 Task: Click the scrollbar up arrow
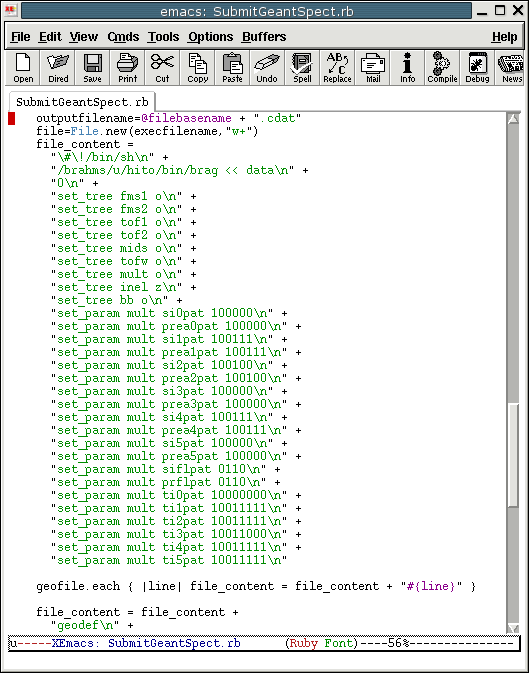[x=513, y=118]
